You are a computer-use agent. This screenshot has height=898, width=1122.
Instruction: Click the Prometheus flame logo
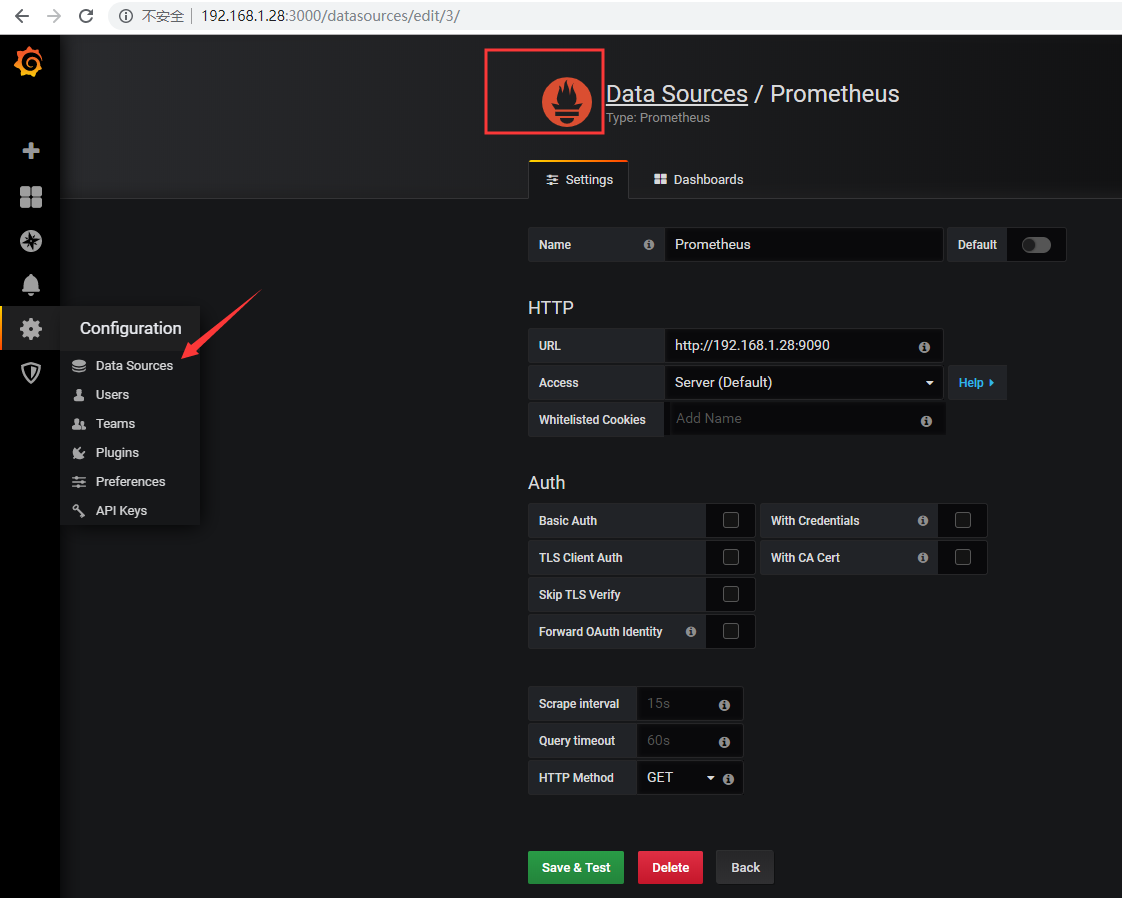[x=567, y=102]
